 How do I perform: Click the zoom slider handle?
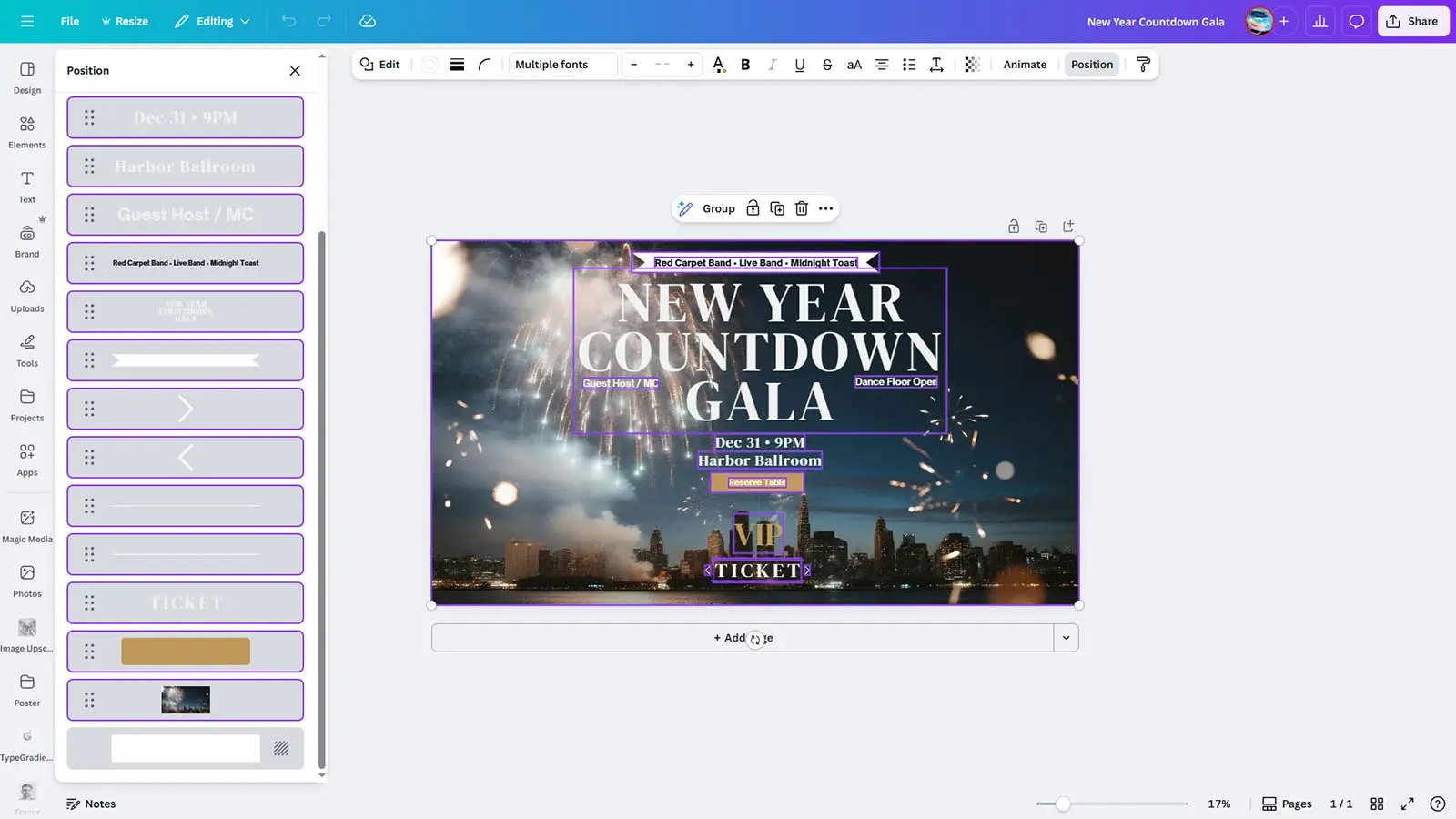[x=1062, y=804]
